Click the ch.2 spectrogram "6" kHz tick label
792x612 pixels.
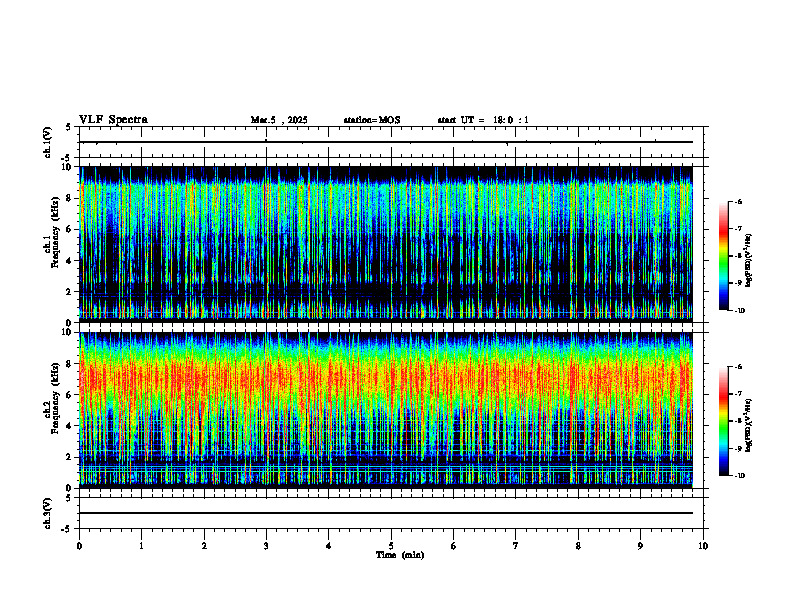tap(69, 395)
